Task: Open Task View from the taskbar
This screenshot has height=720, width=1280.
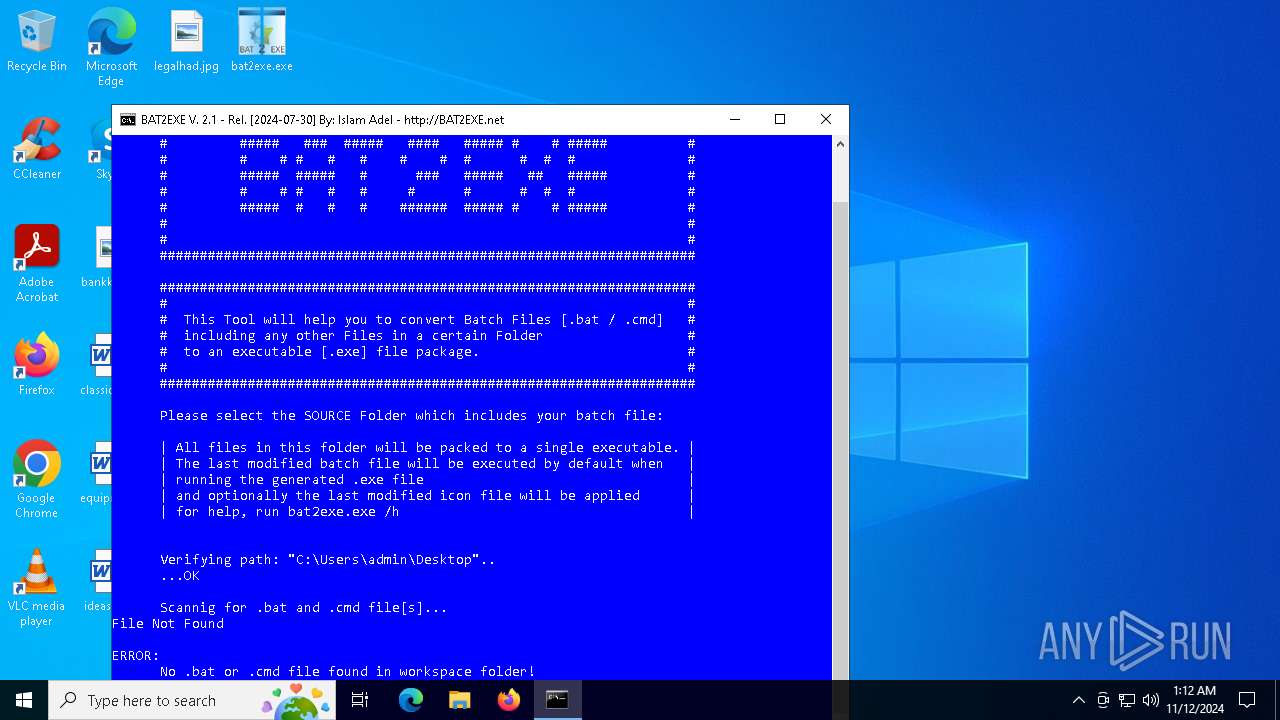Action: [360, 700]
